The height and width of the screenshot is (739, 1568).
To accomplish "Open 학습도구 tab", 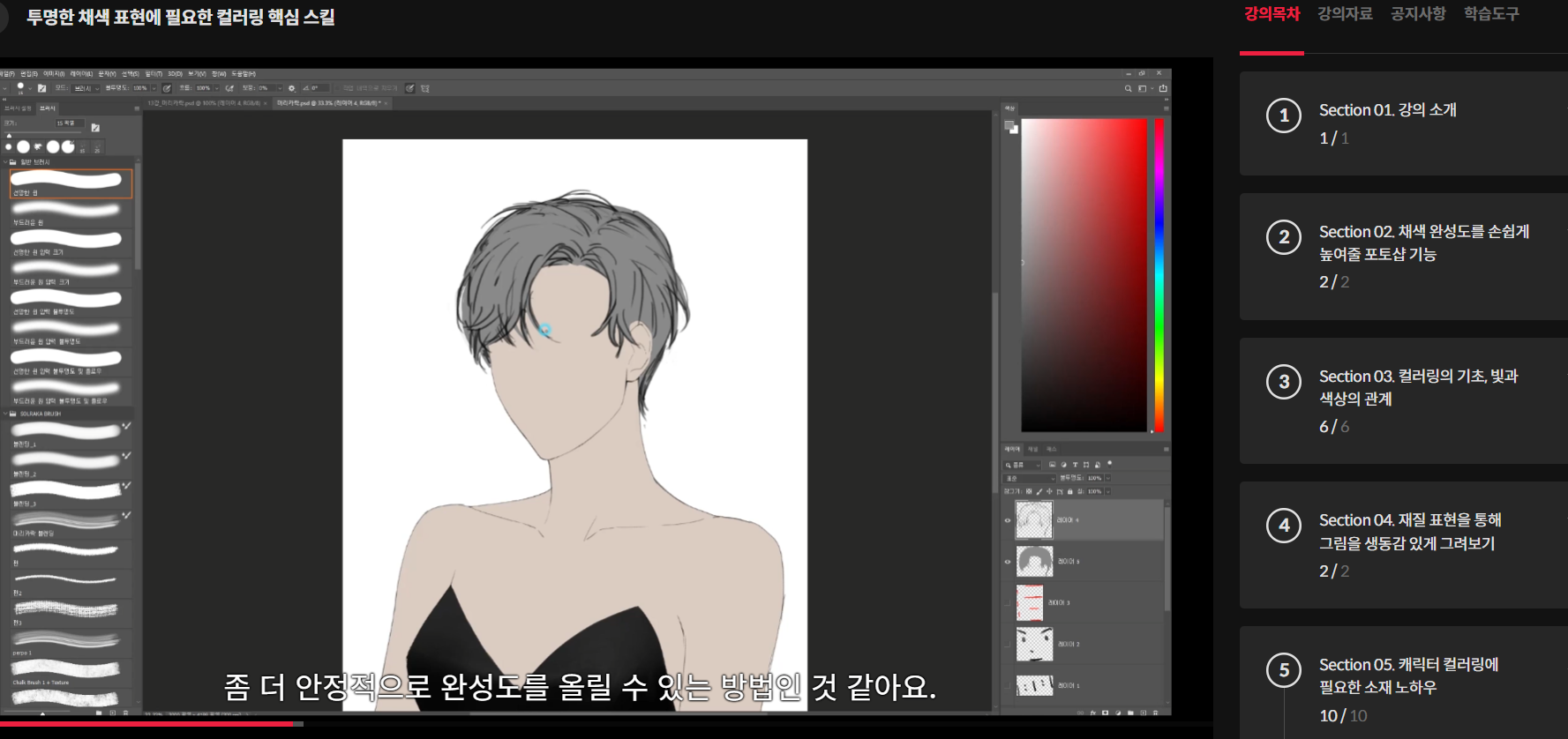I will [x=1491, y=13].
